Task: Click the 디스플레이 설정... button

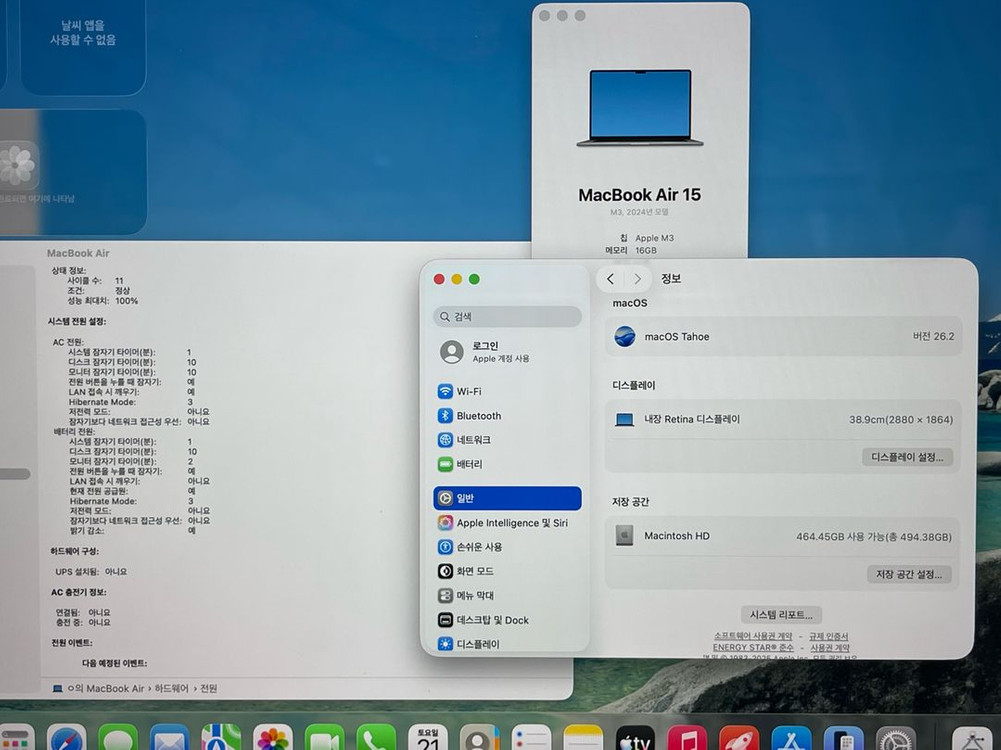Action: click(907, 456)
